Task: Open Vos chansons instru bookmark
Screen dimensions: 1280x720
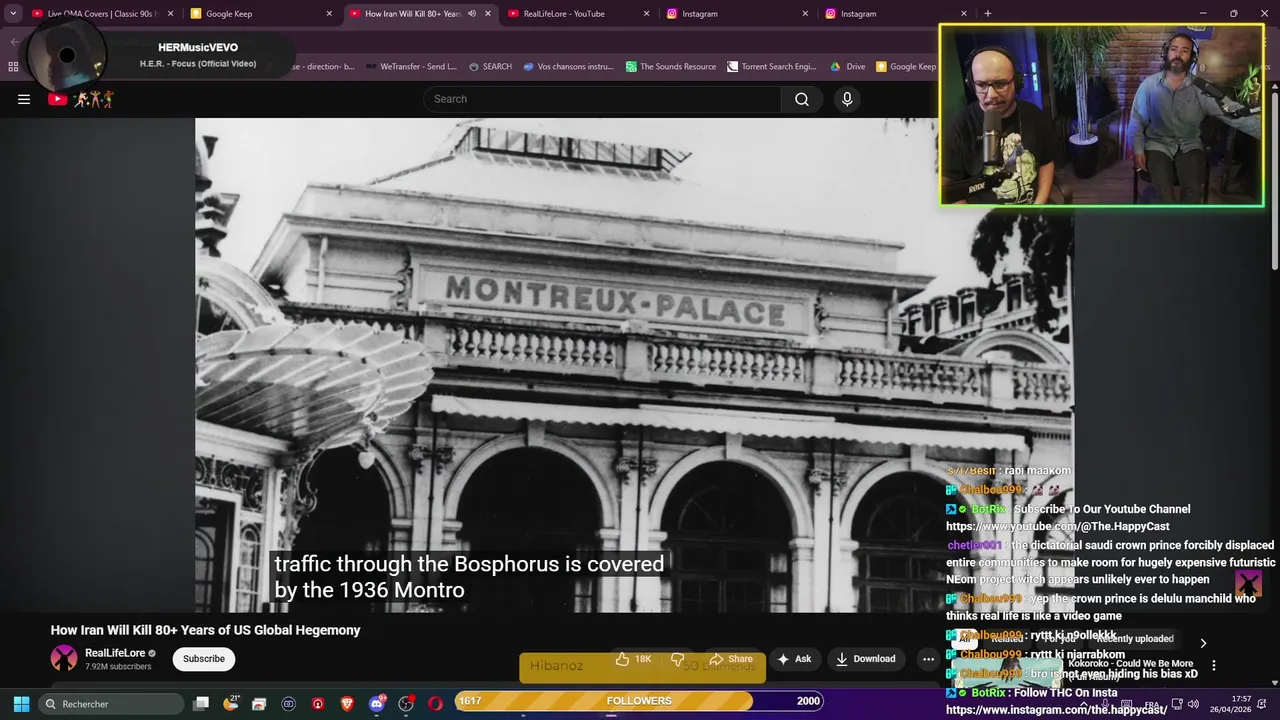Action: (568, 67)
